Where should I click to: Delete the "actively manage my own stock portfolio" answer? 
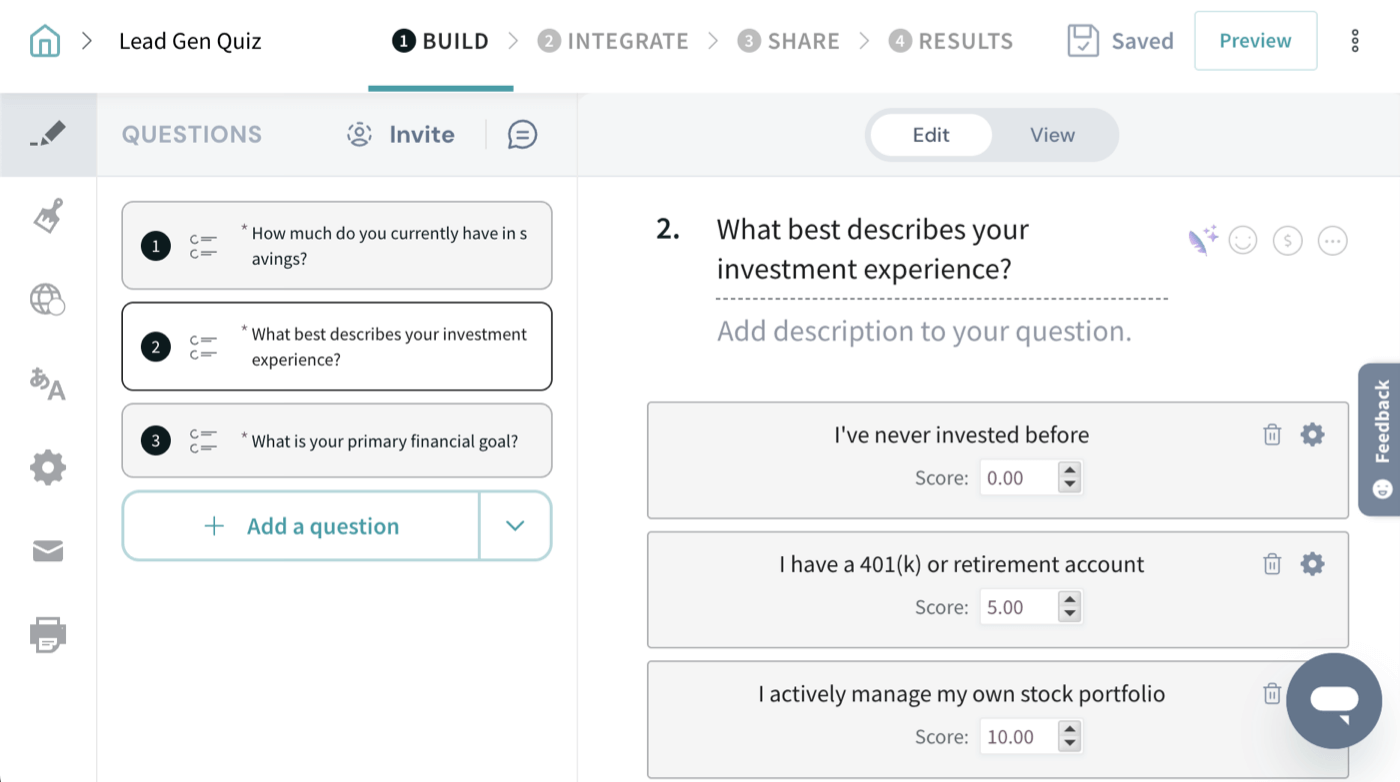point(1272,693)
